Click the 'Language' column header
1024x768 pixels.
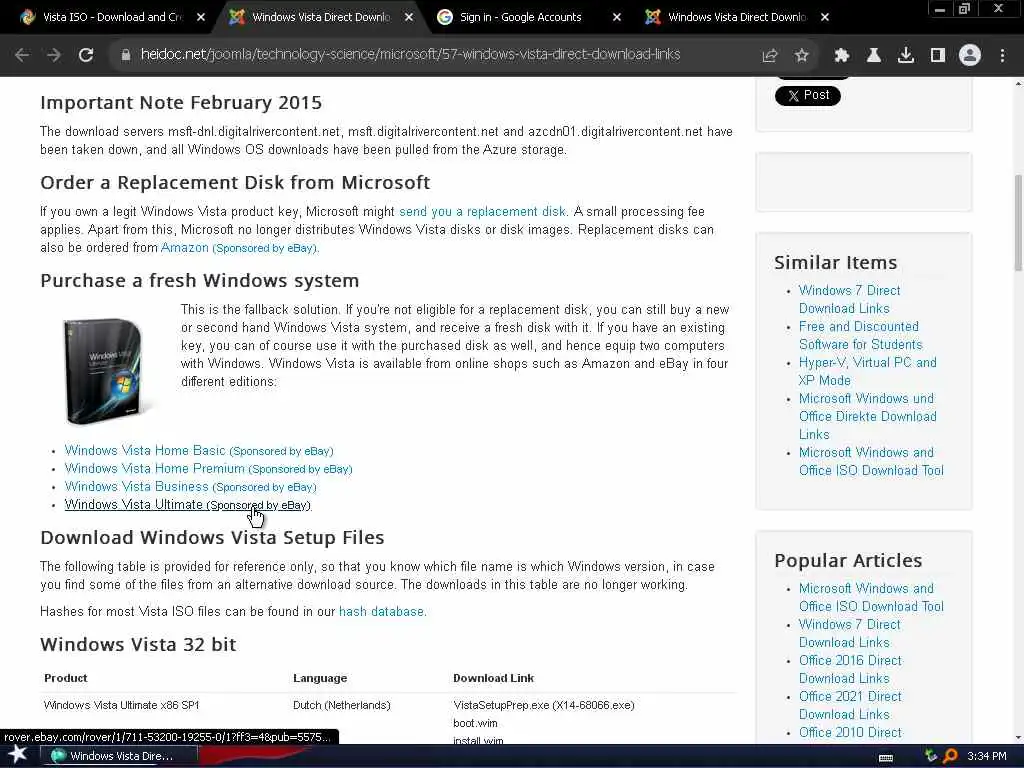point(319,678)
